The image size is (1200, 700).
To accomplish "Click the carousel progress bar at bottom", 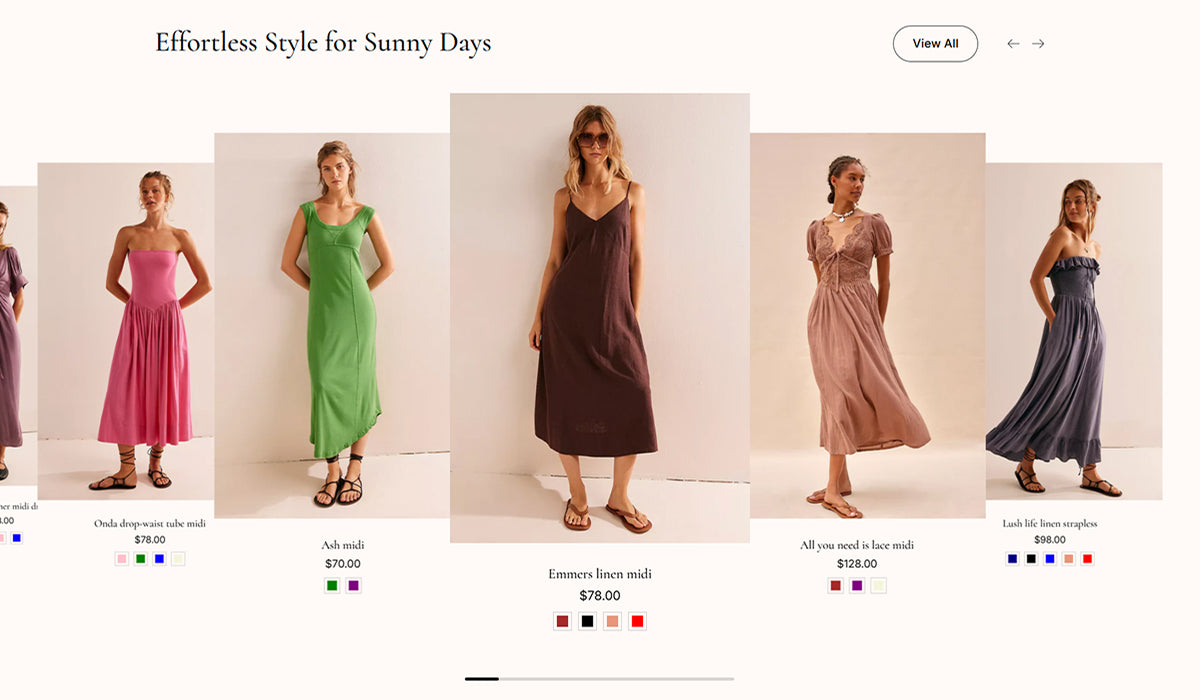I will tap(600, 679).
